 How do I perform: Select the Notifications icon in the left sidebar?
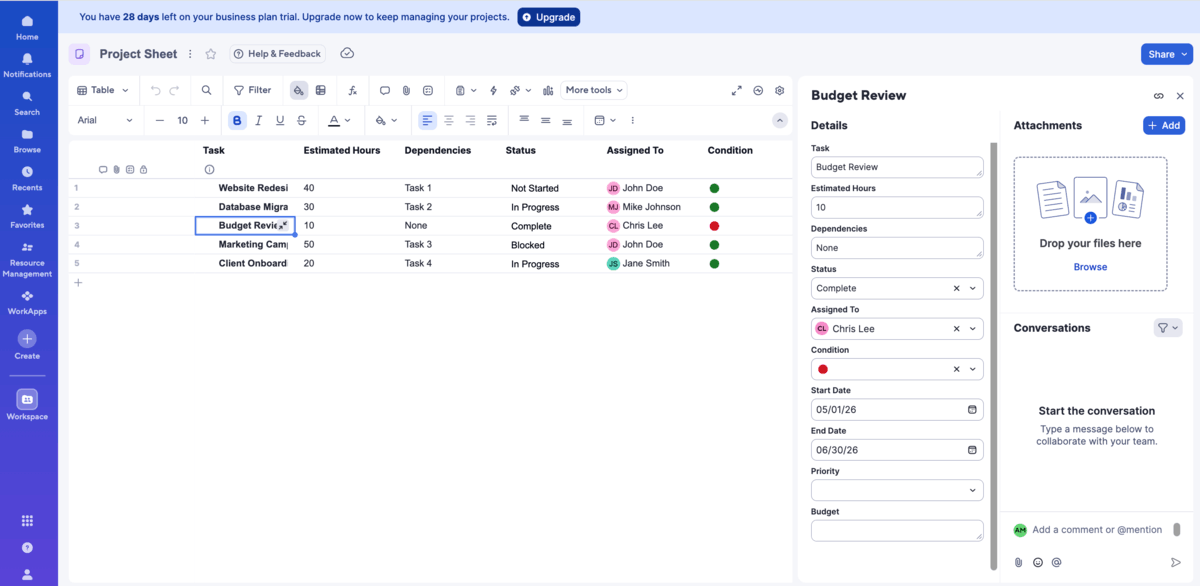click(x=27, y=64)
